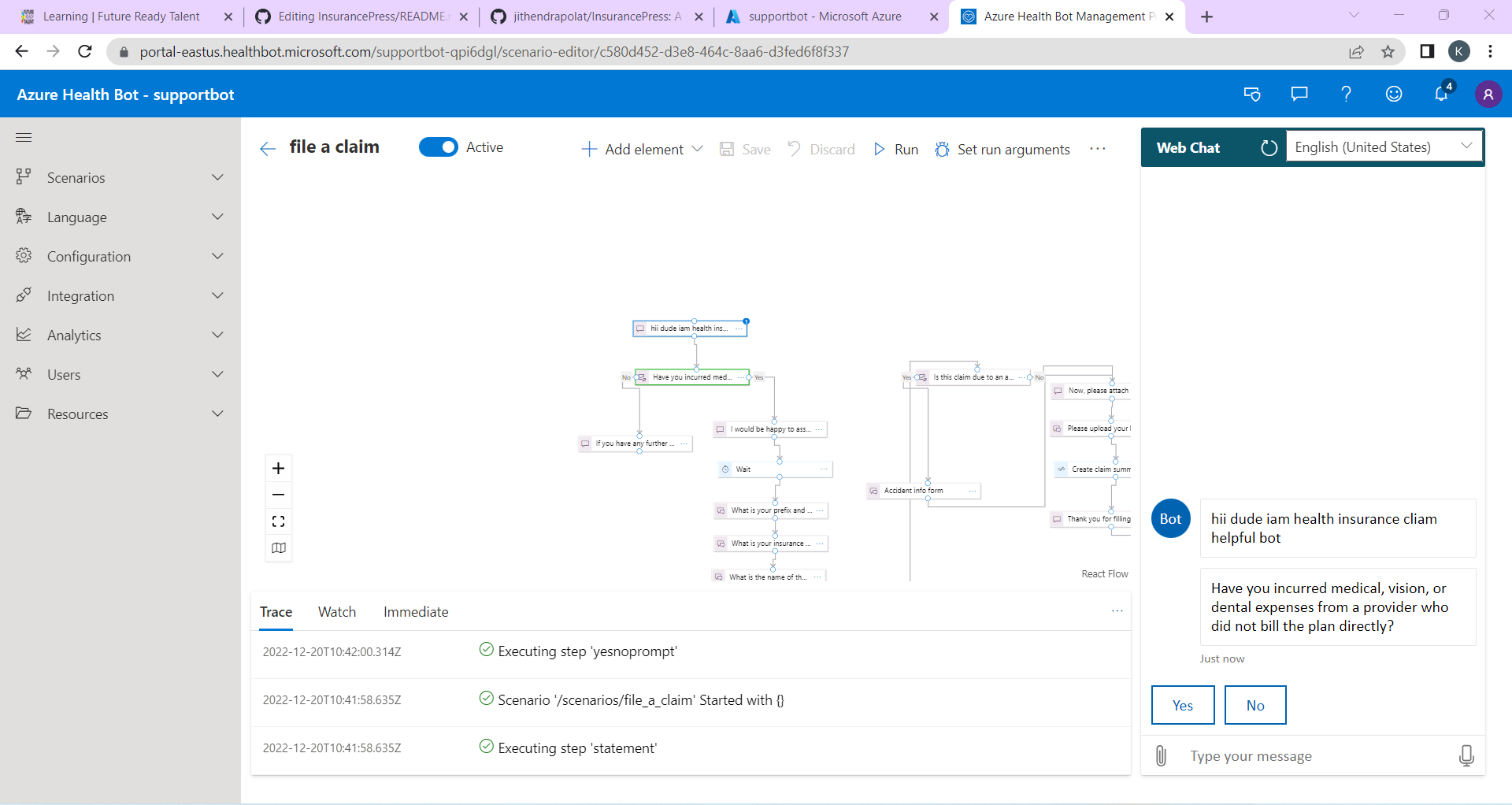The image size is (1512, 805).
Task: Expand the Configuration menu
Action: point(120,257)
